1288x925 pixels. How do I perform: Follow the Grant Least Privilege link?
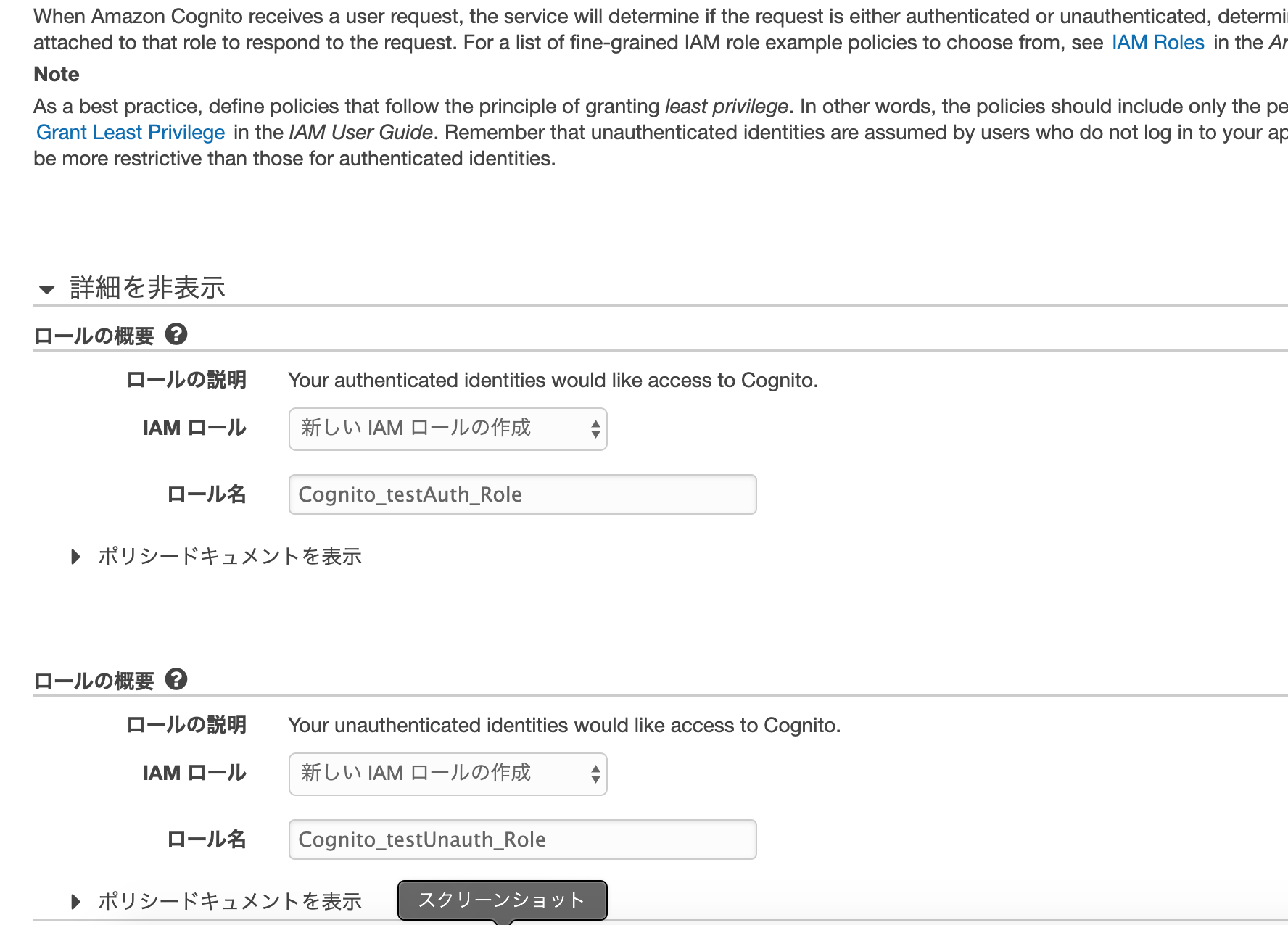(x=131, y=133)
